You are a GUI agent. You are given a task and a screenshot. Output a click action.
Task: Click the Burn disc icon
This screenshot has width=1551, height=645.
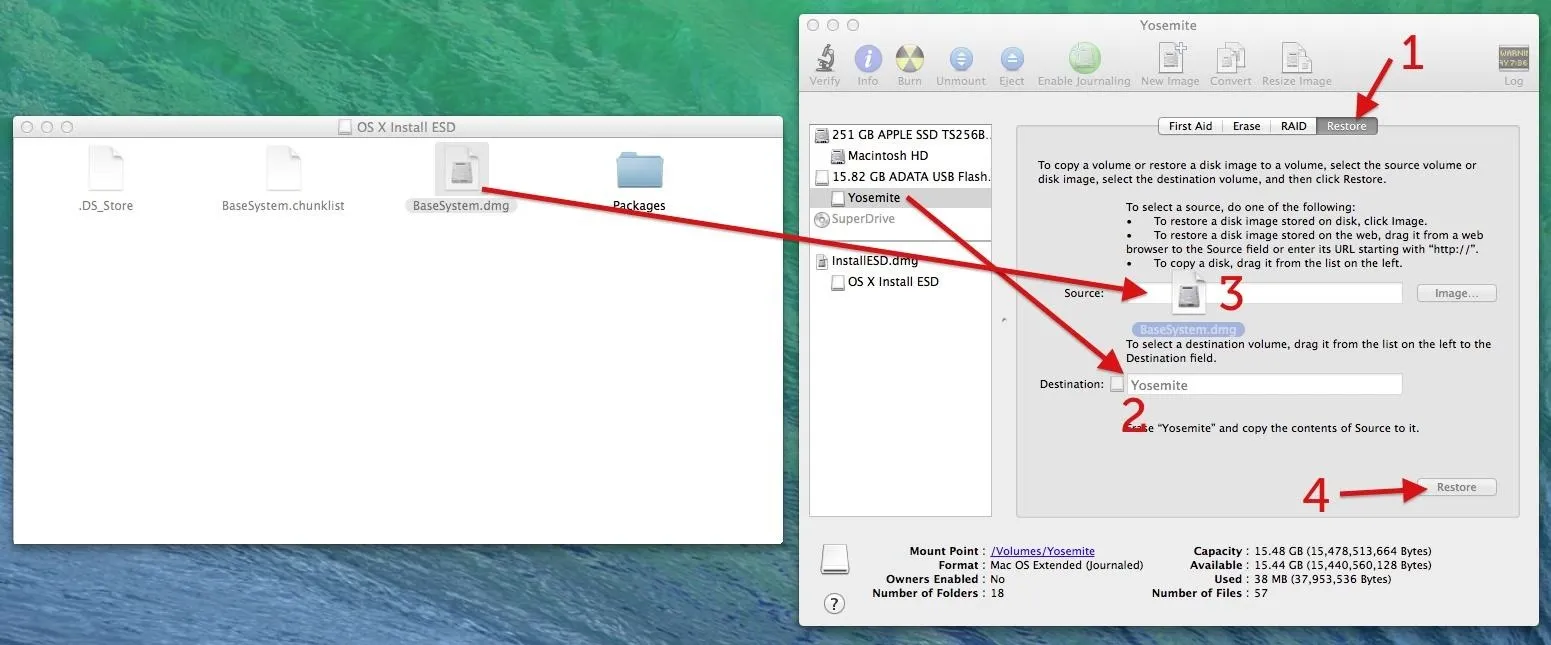click(910, 59)
